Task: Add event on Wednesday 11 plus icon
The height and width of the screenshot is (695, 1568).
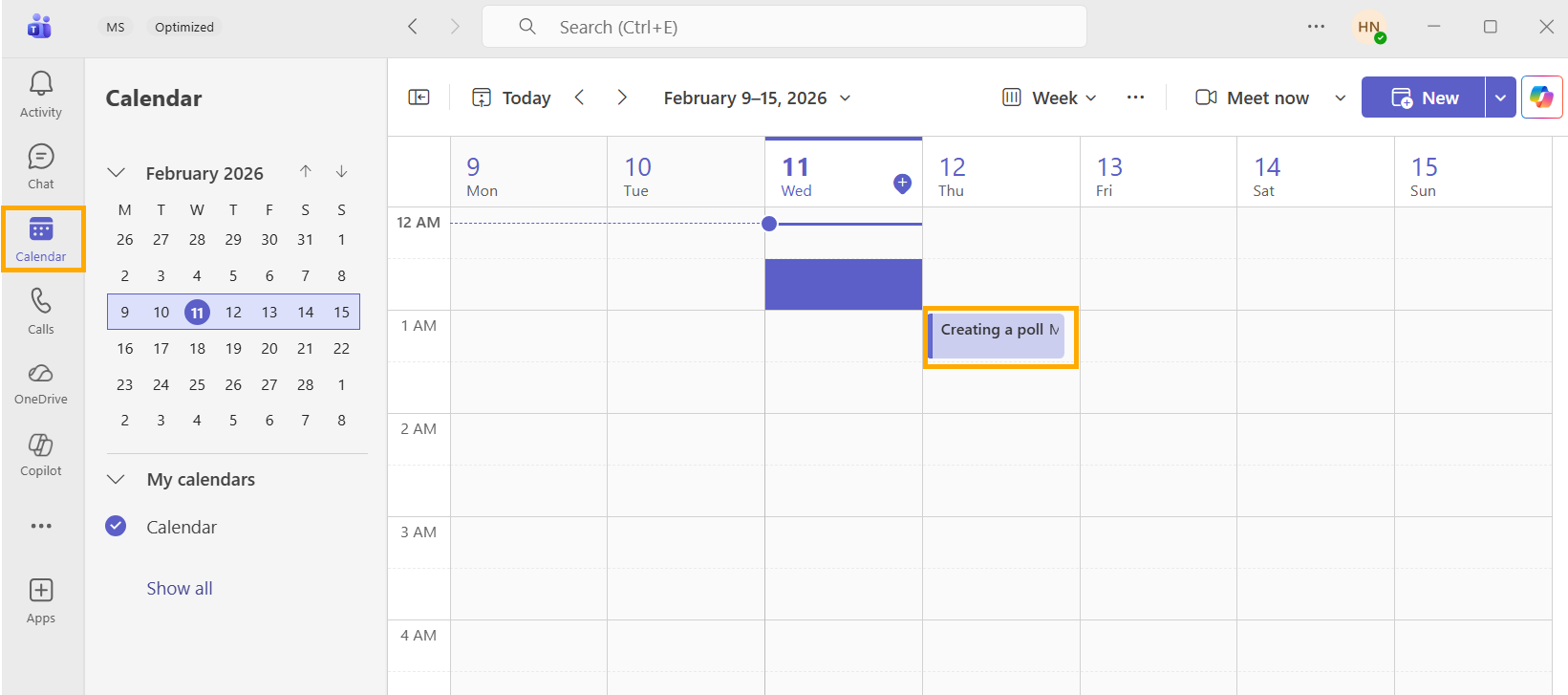Action: tap(902, 184)
